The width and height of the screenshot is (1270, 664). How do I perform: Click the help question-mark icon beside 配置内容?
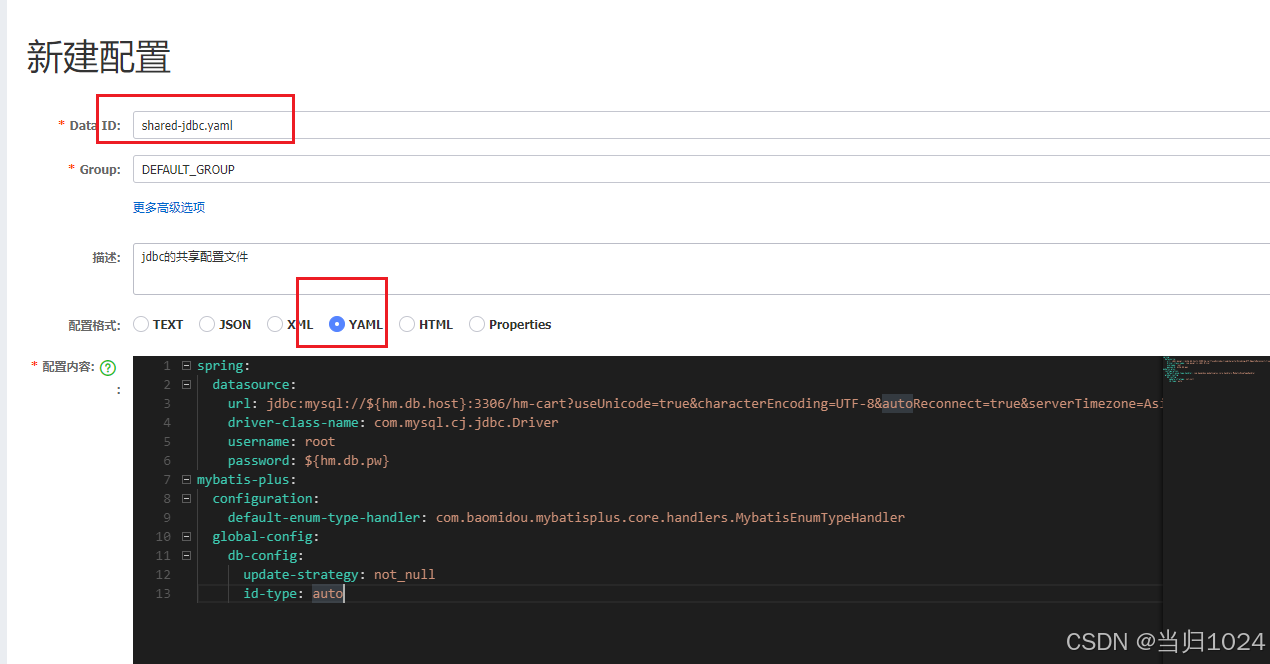108,368
